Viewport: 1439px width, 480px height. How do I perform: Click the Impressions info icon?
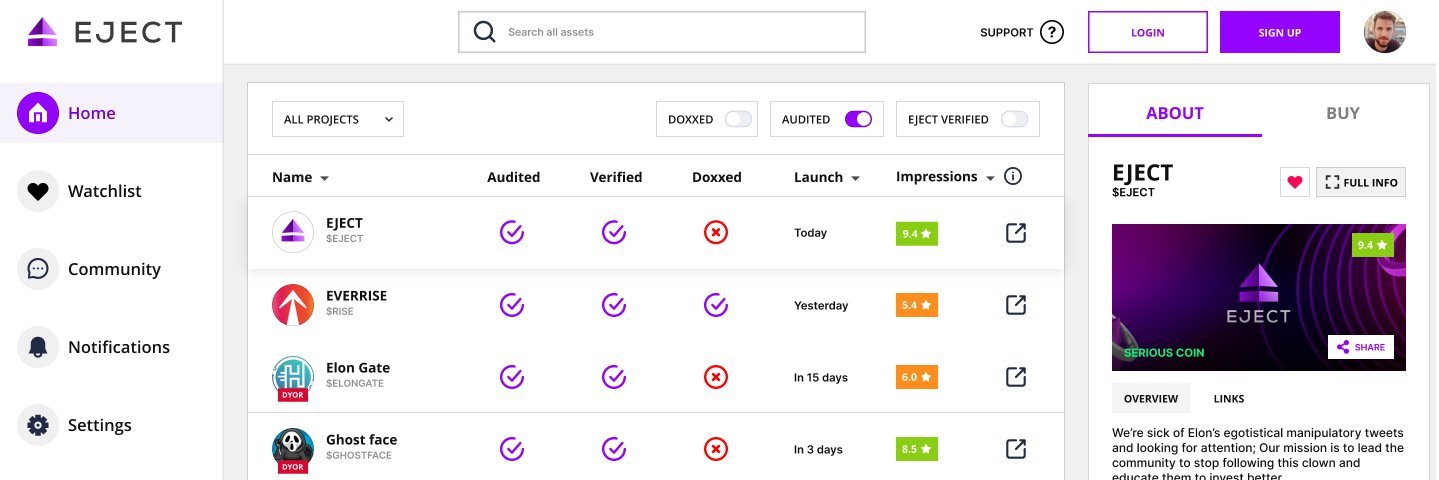pyautogui.click(x=1013, y=177)
